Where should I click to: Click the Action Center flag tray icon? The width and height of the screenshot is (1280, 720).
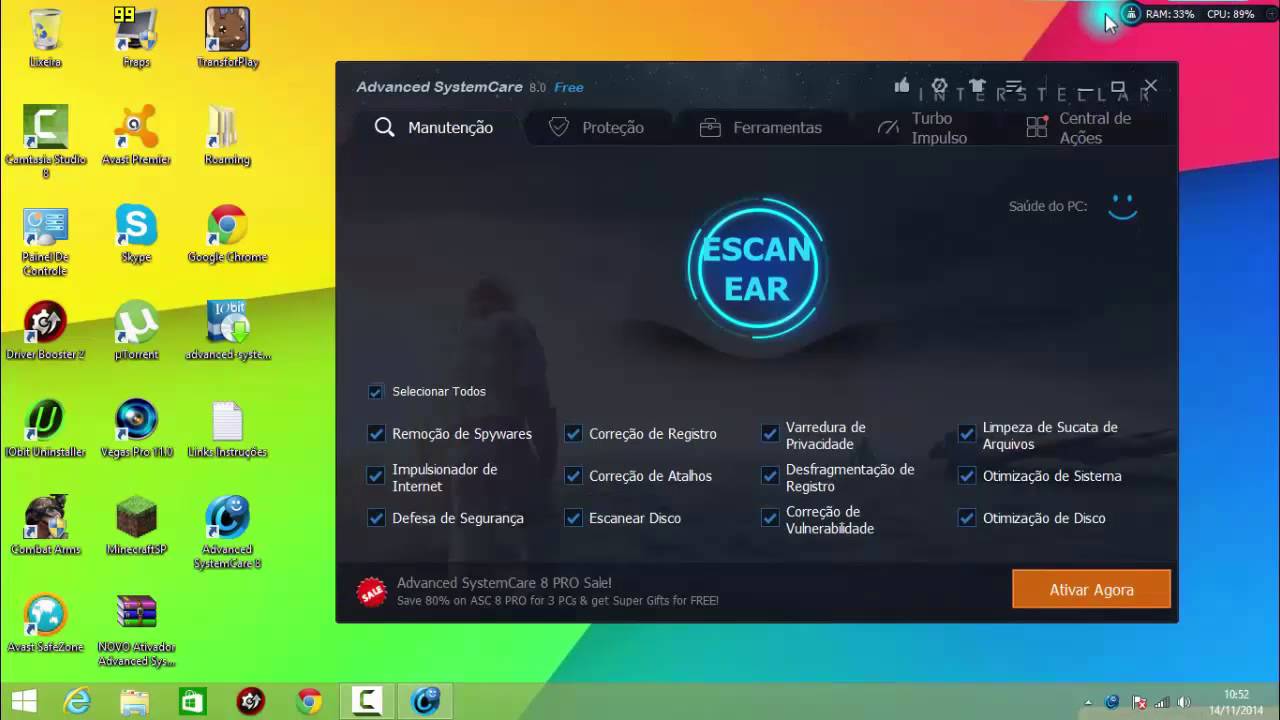pos(1138,702)
